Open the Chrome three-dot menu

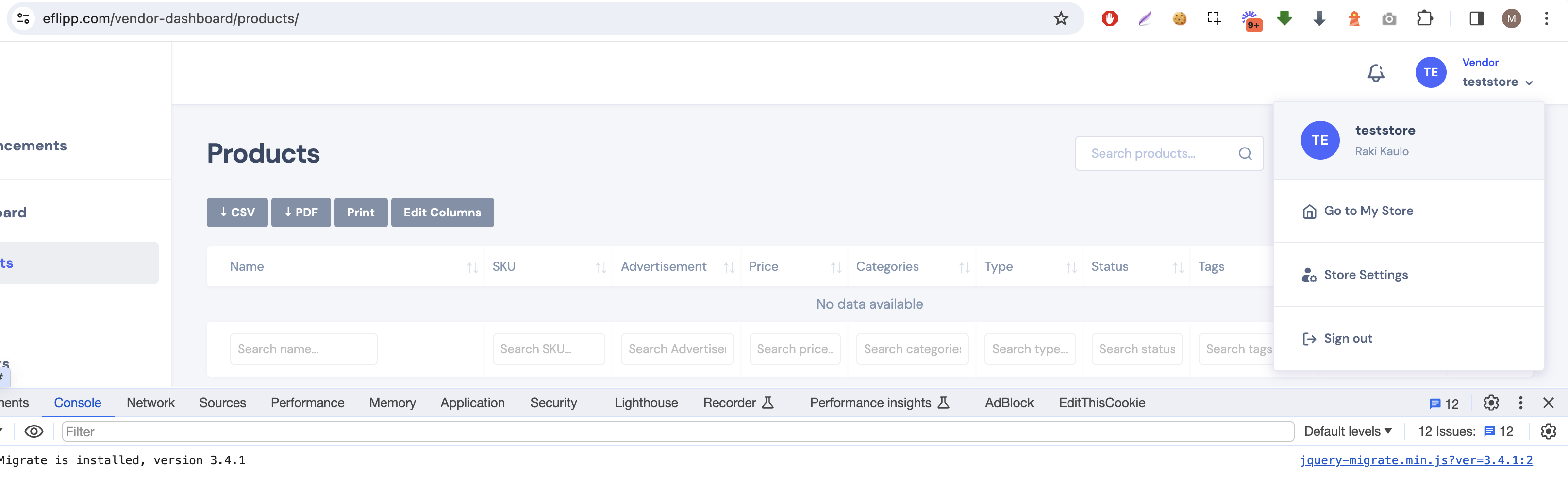pos(1546,19)
